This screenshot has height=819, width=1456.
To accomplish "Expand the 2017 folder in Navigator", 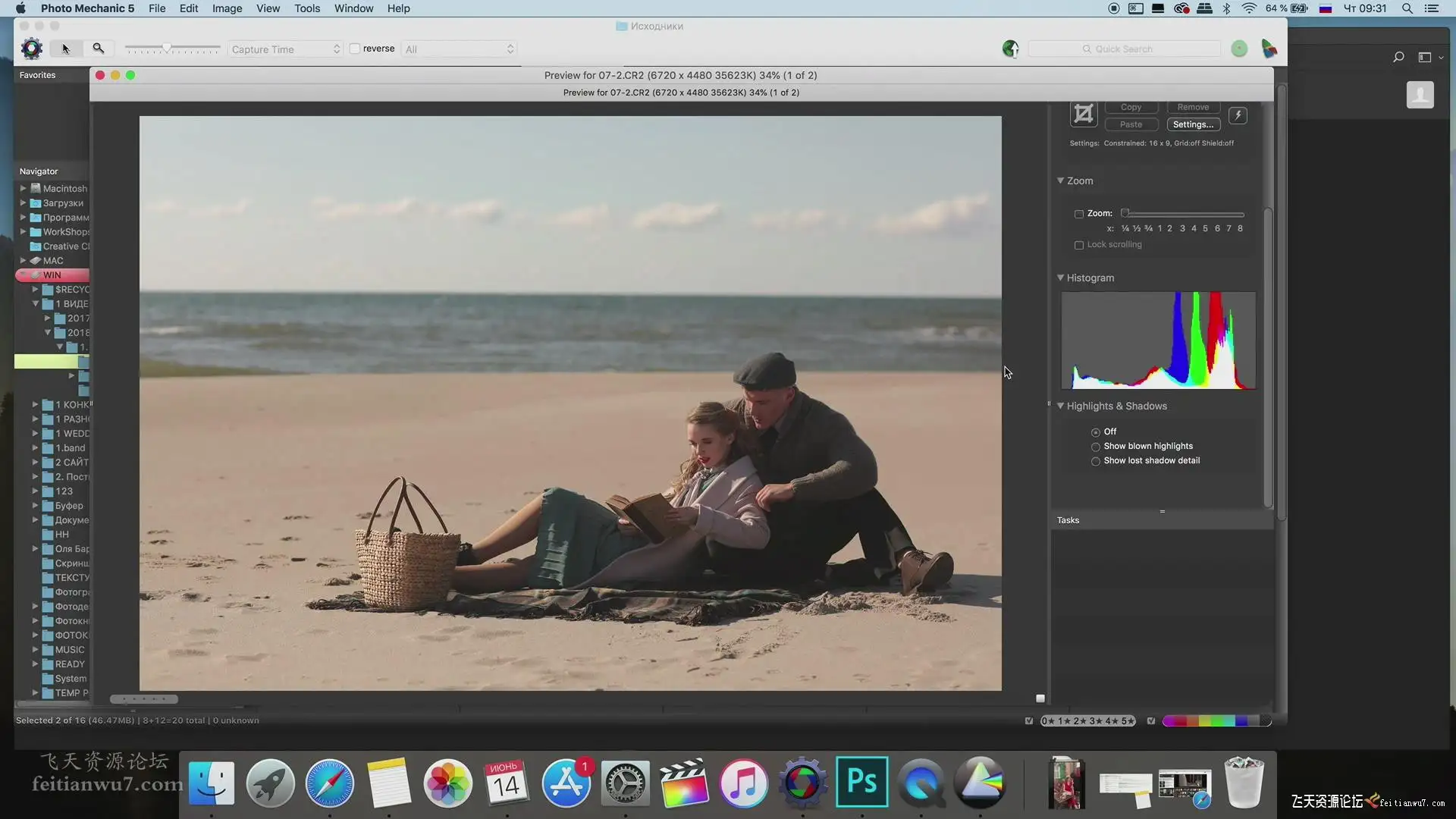I will click(48, 318).
